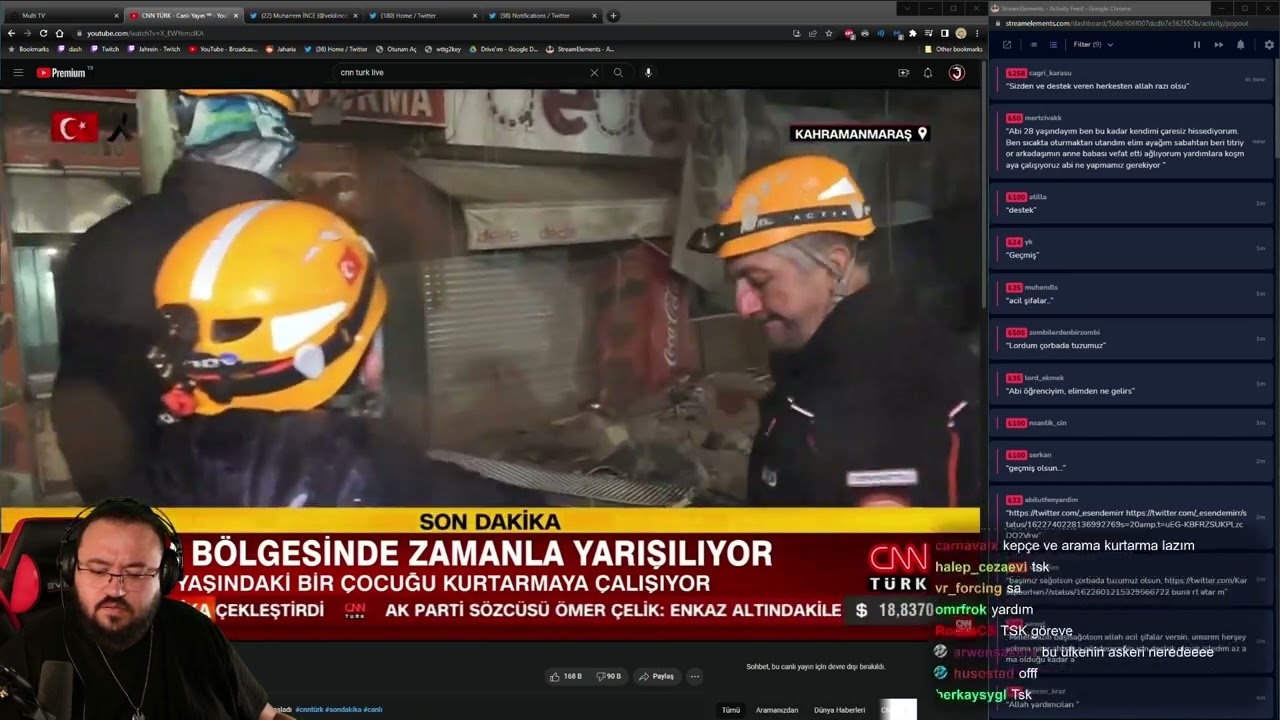Select muhendis "acil şifalar" entry

[1132, 294]
